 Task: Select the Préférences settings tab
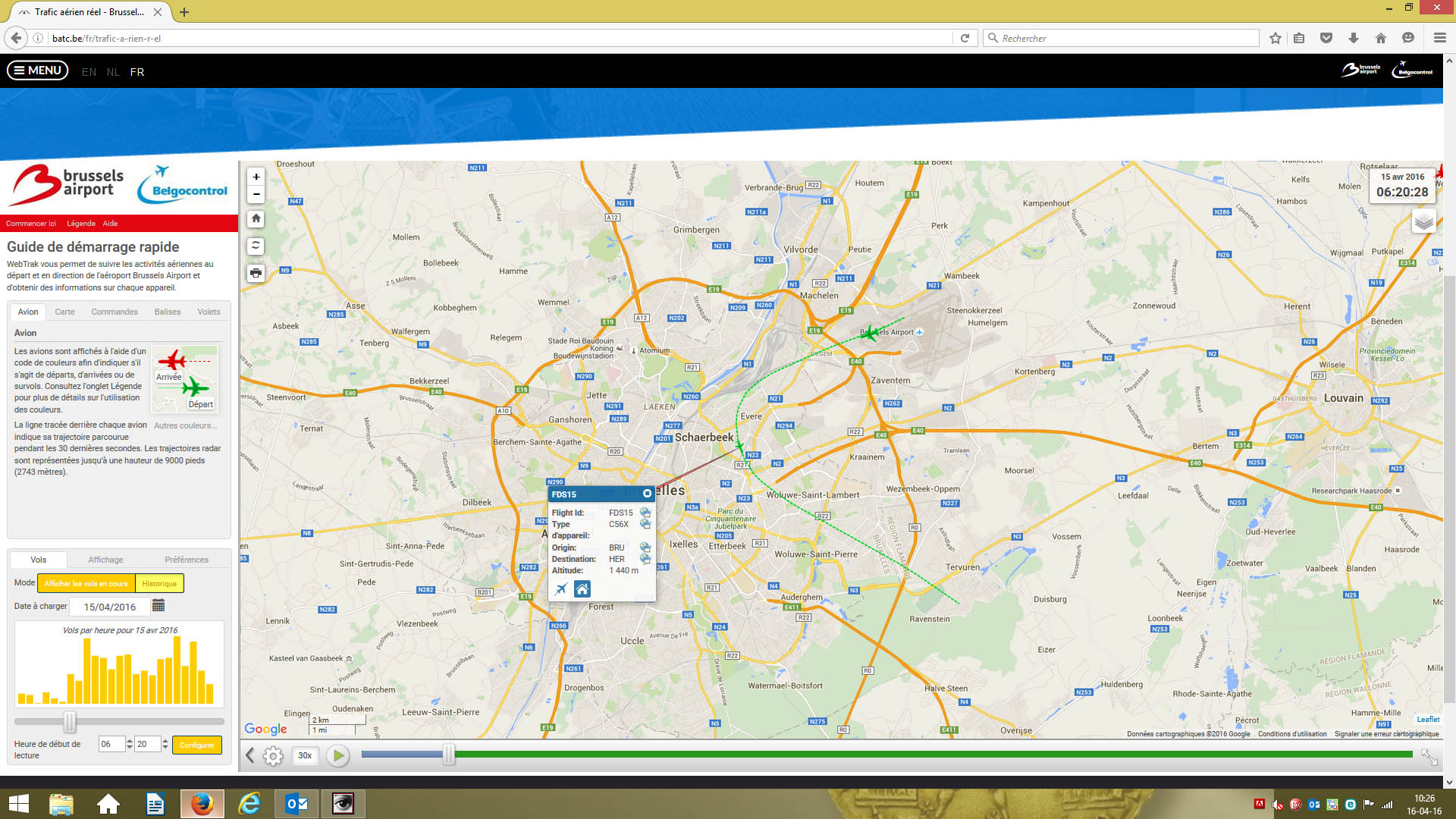187,560
